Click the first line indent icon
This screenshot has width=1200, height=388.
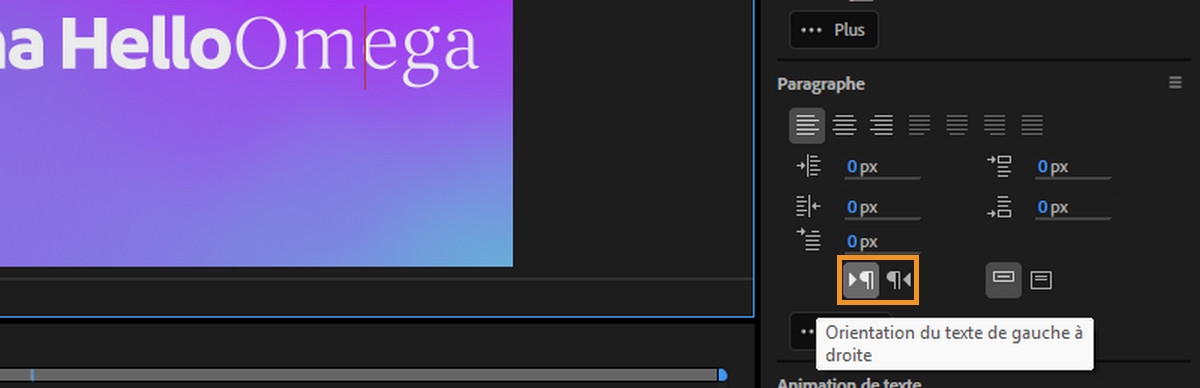click(x=808, y=240)
